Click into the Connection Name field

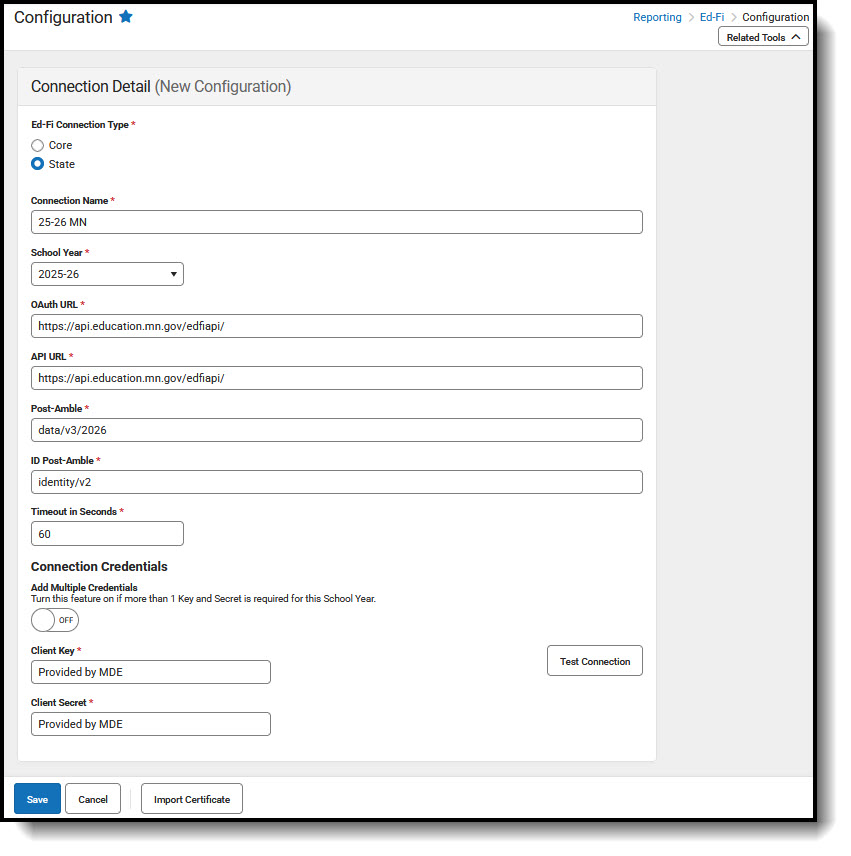pyautogui.click(x=336, y=222)
